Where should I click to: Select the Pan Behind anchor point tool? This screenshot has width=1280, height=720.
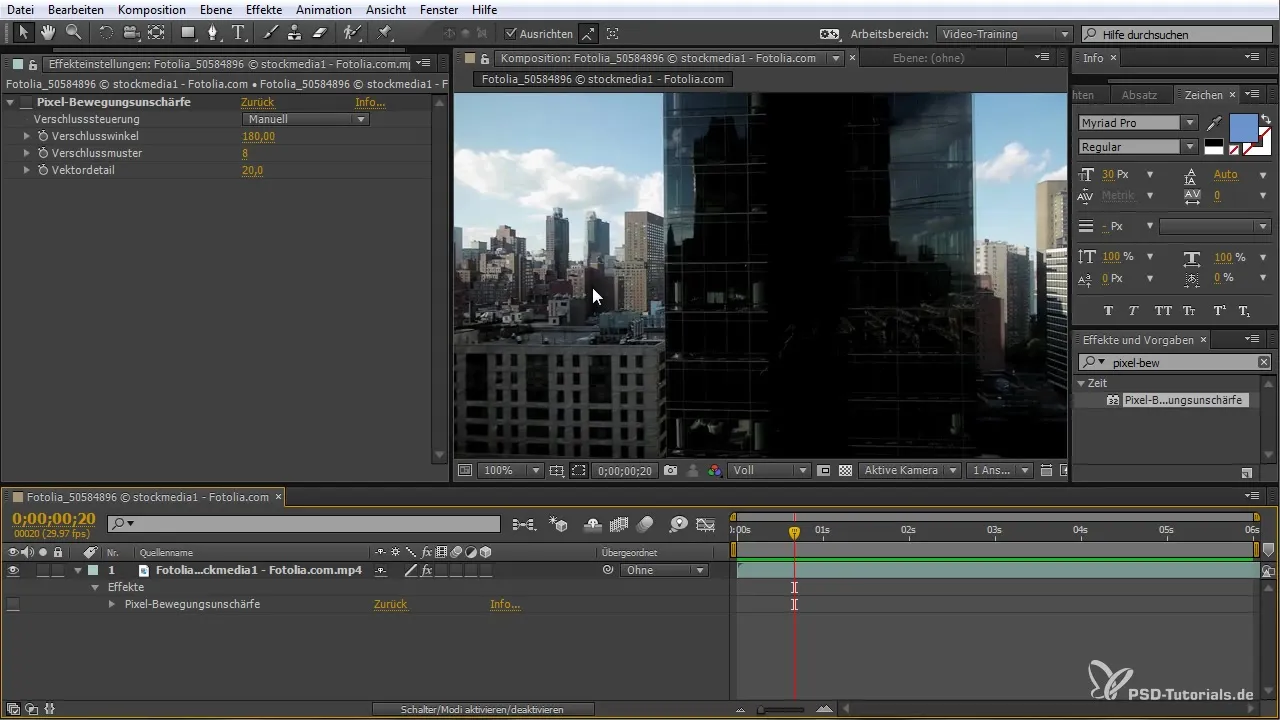coord(157,33)
